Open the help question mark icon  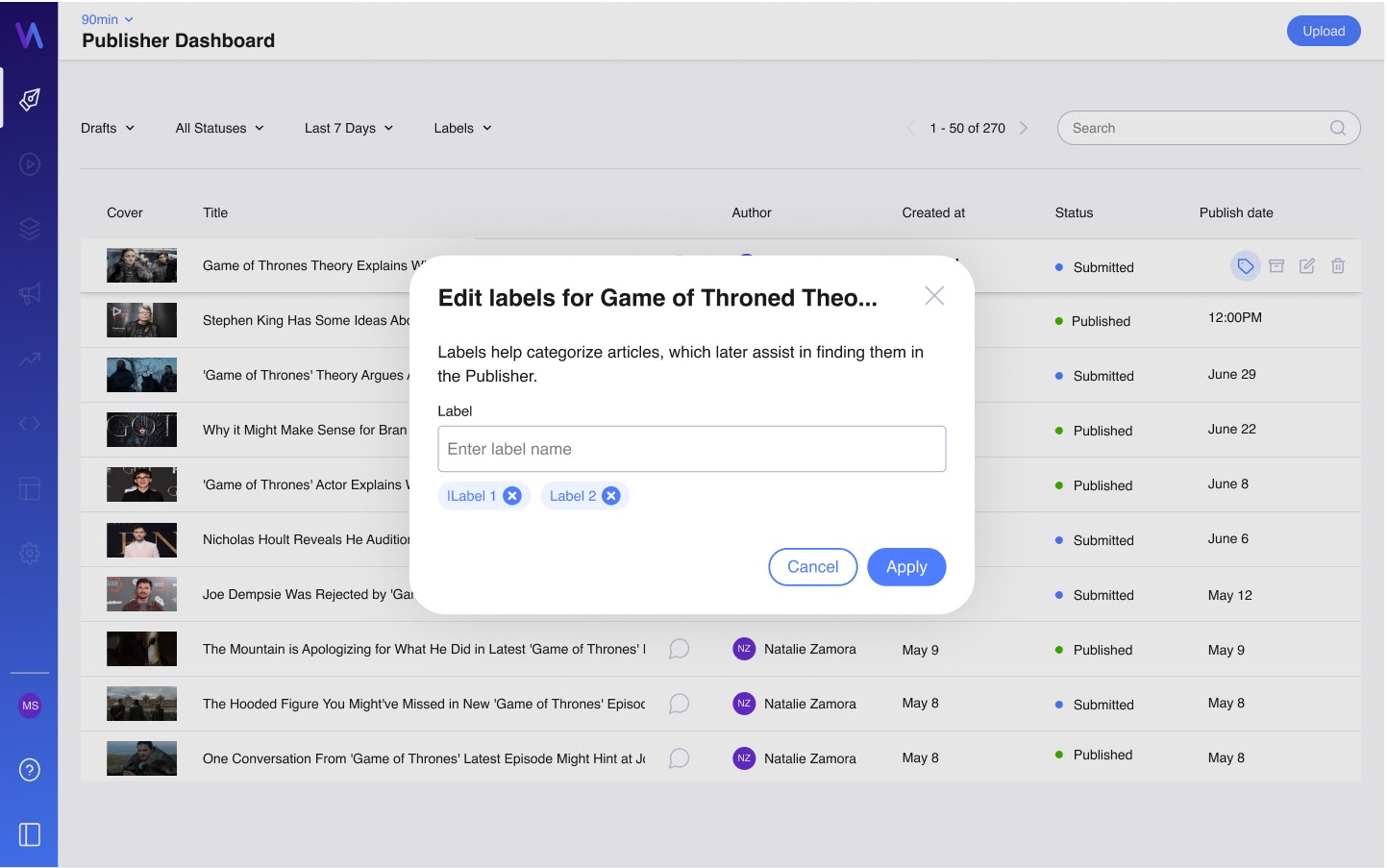pyautogui.click(x=30, y=770)
